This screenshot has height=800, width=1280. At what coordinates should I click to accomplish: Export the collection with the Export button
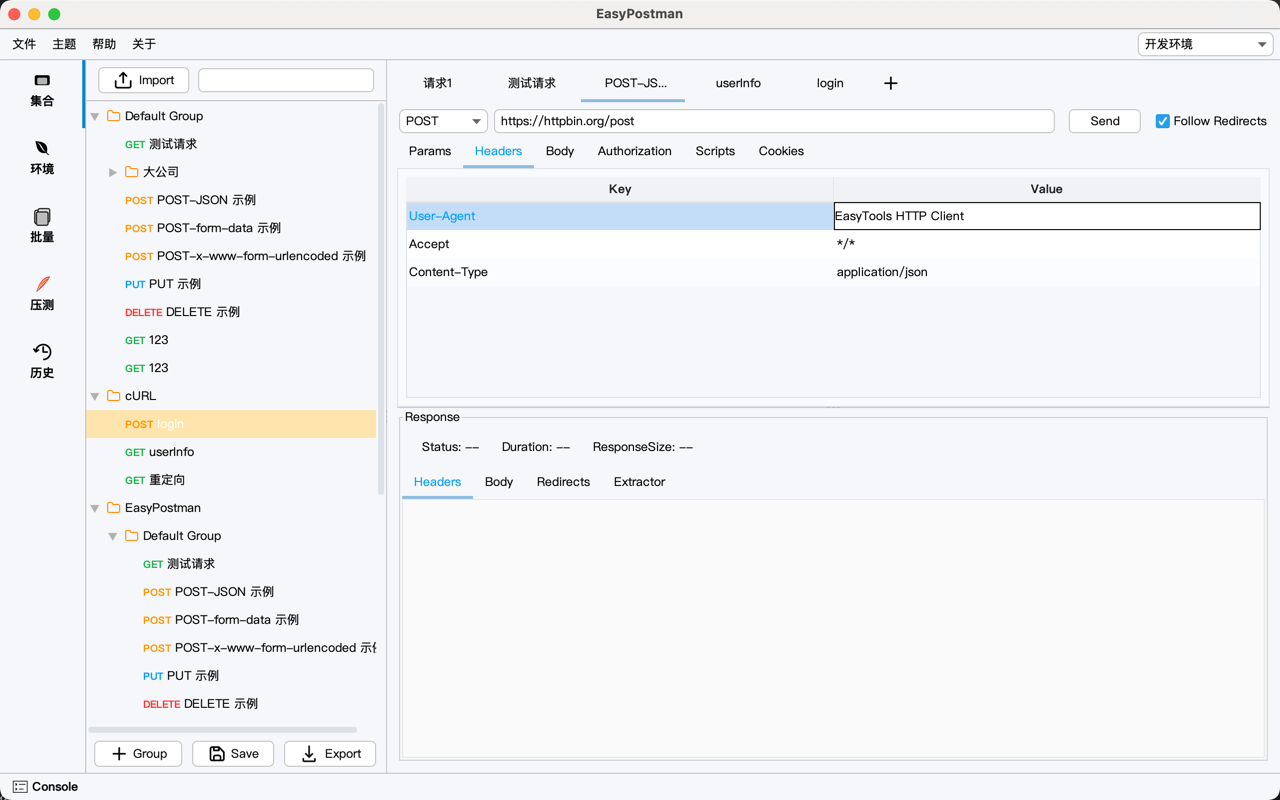330,754
